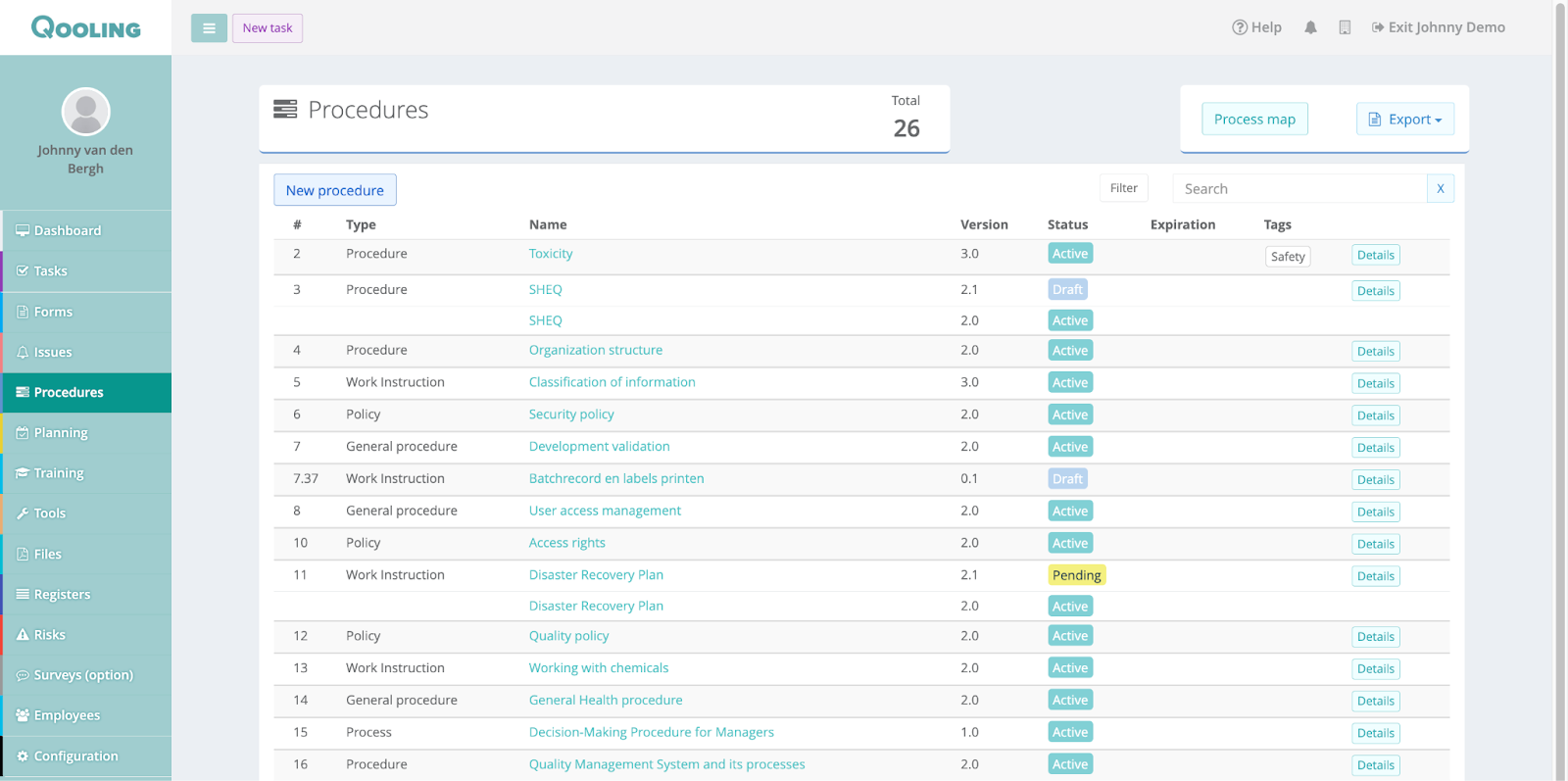Open Configuration in the sidebar

tap(86, 756)
